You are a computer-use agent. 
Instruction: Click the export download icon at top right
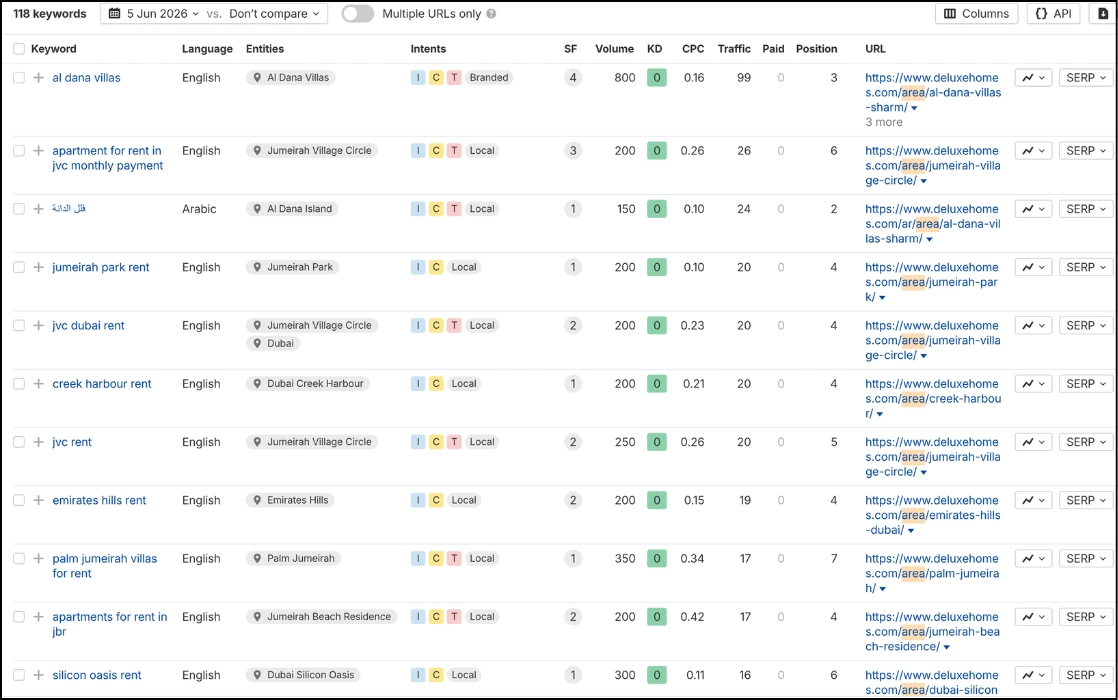click(x=1102, y=14)
